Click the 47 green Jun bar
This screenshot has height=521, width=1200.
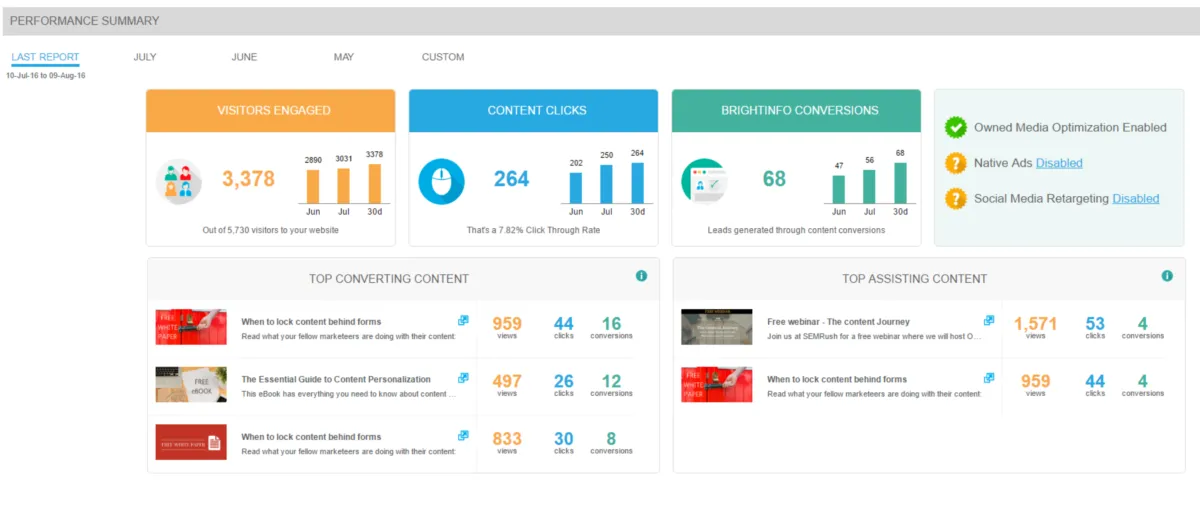(x=839, y=190)
